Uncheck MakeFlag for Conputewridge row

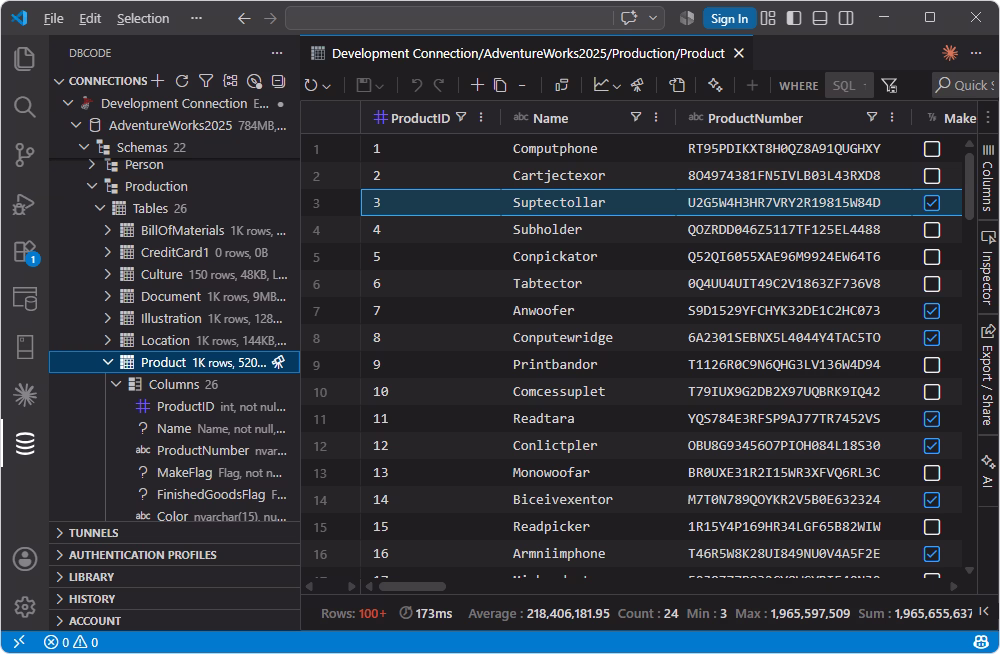pos(932,338)
